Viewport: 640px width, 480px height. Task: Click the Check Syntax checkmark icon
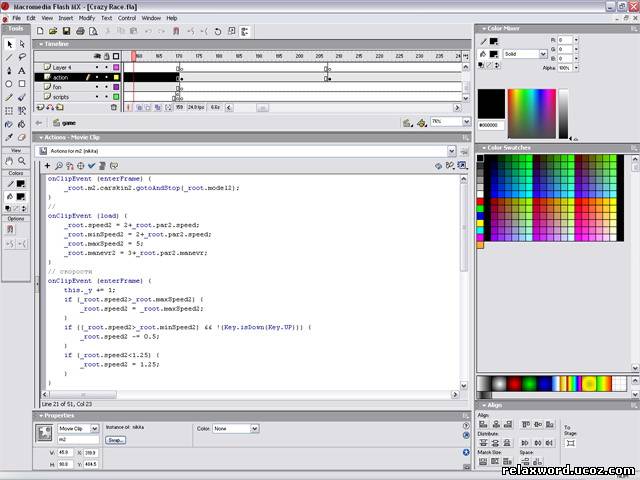point(92,166)
